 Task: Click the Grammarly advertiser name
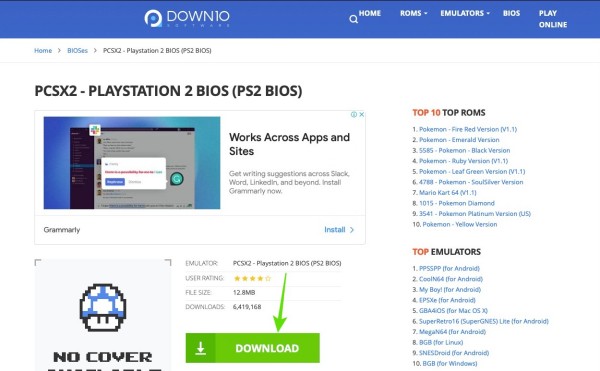(62, 230)
